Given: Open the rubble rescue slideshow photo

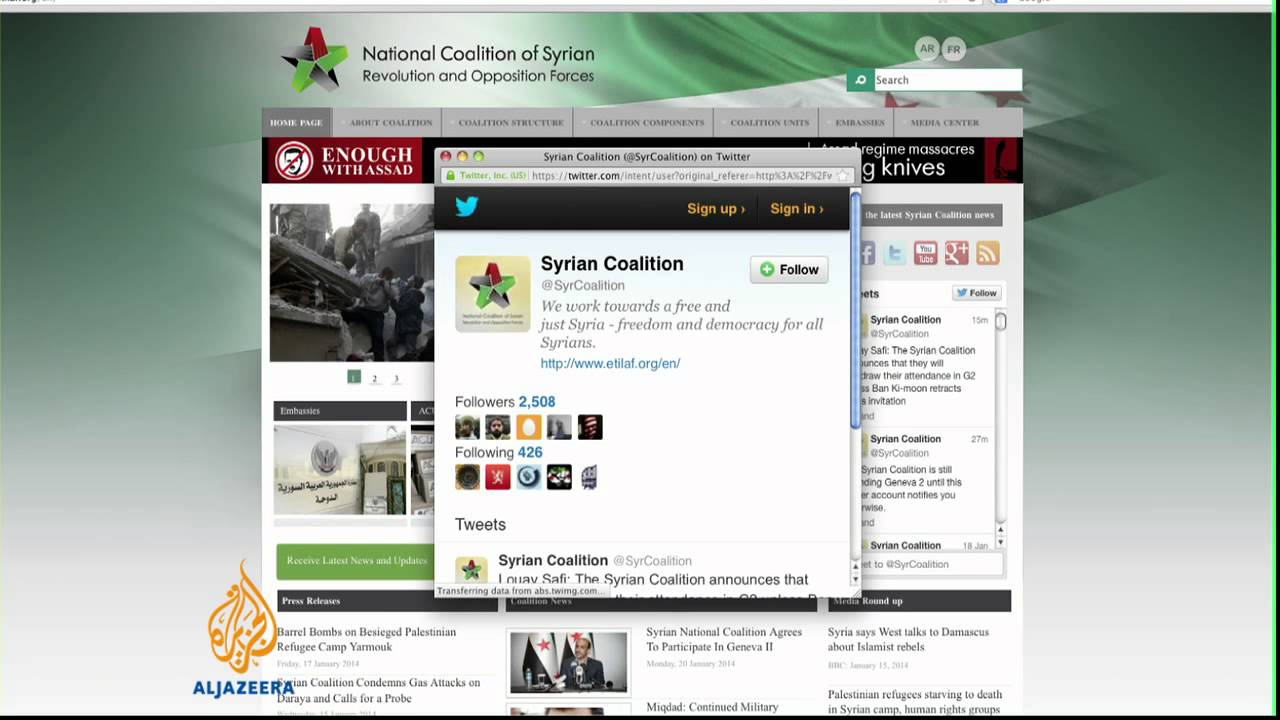Looking at the screenshot, I should coord(352,283).
